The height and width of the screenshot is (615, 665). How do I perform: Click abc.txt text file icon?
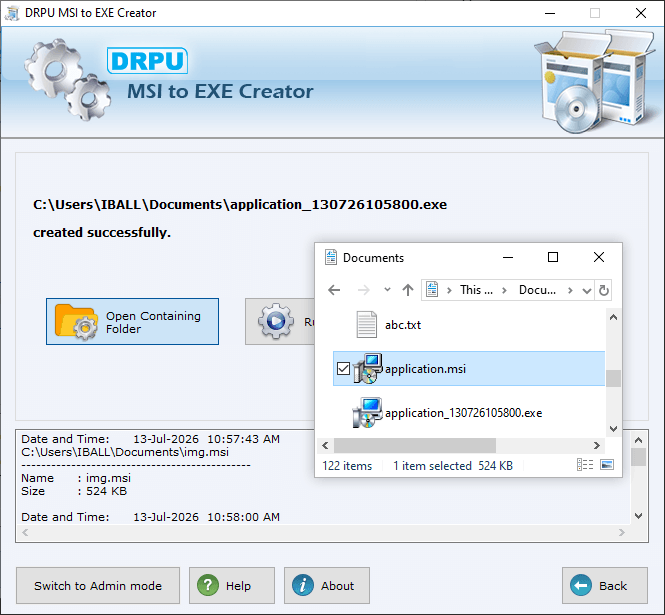[x=366, y=324]
